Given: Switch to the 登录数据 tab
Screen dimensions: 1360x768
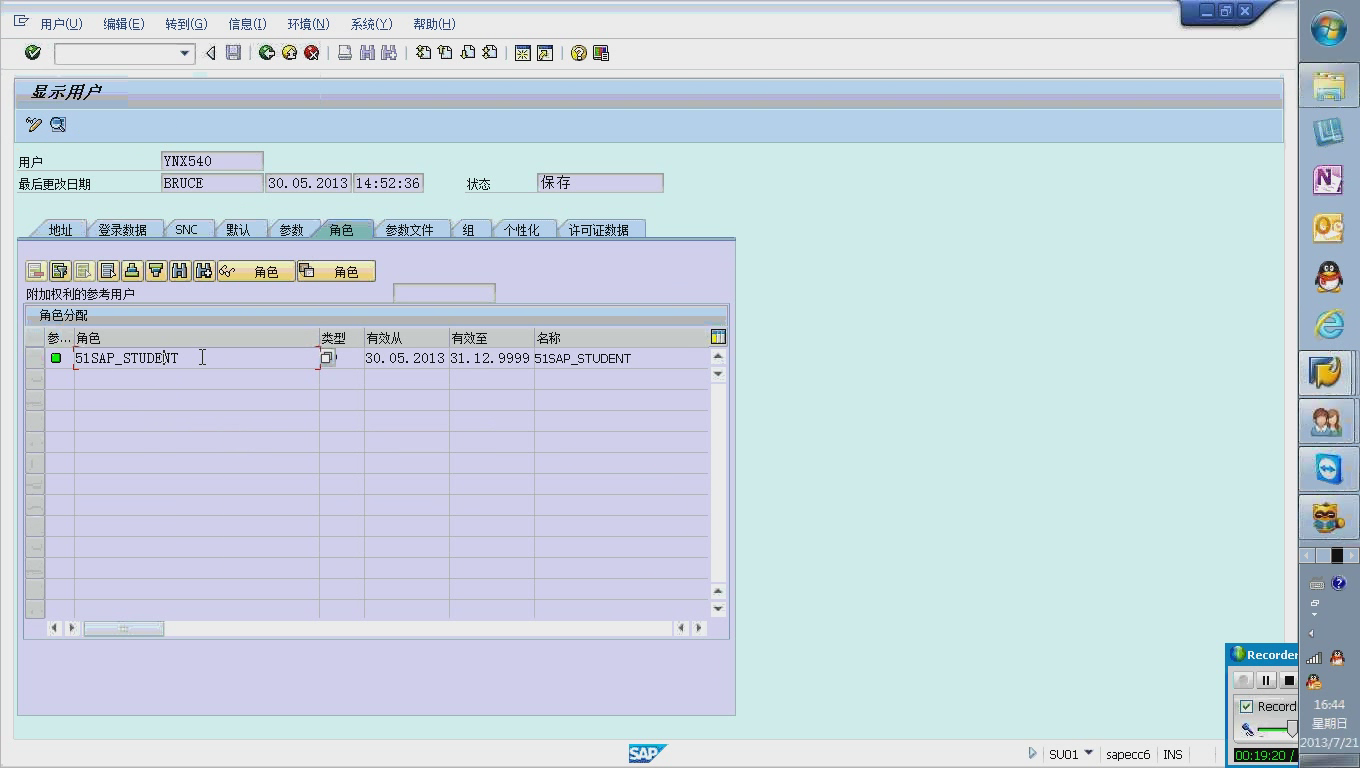Looking at the screenshot, I should [122, 230].
